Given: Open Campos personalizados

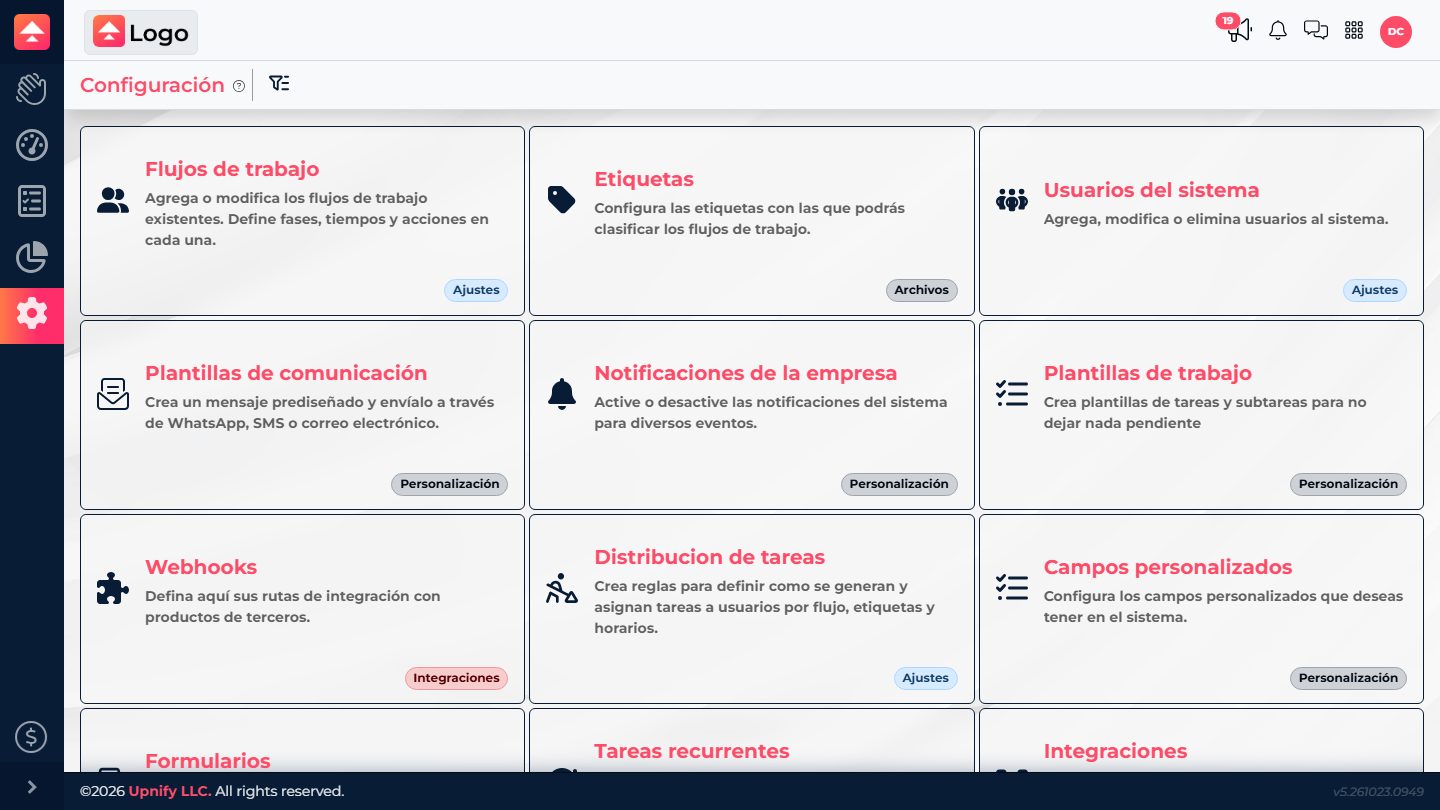Looking at the screenshot, I should point(1201,609).
